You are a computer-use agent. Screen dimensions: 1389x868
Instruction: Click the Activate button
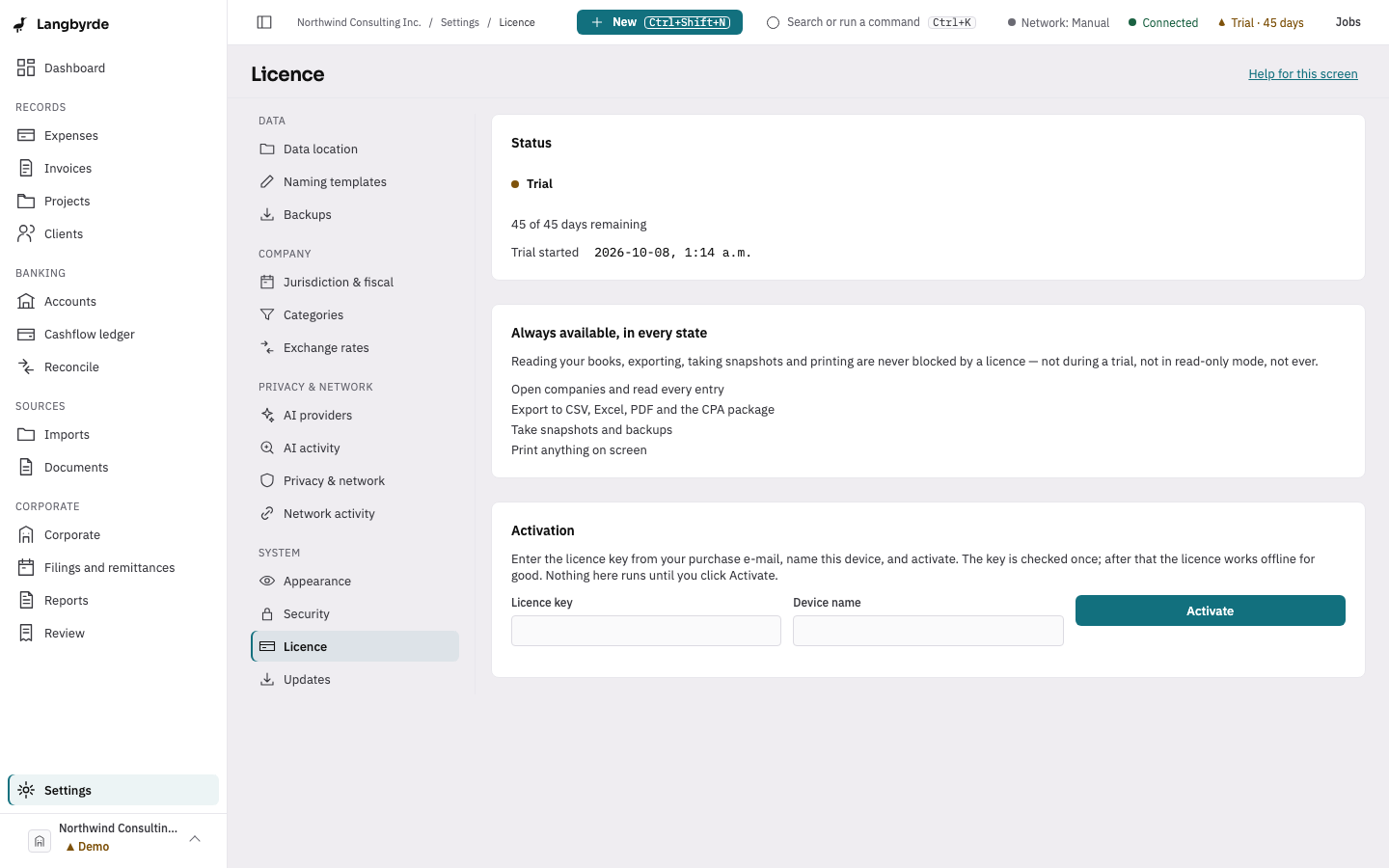(1210, 610)
